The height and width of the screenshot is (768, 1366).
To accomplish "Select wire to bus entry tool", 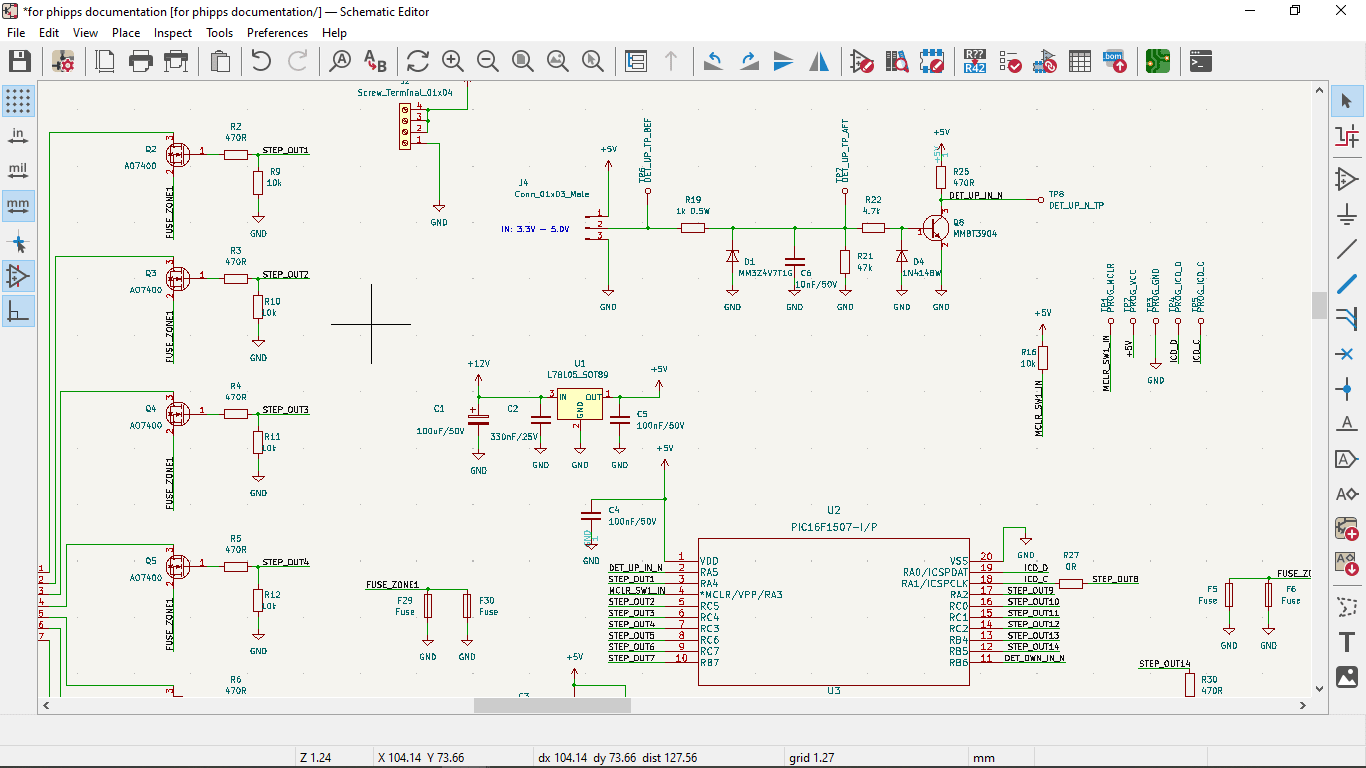I will [1346, 319].
